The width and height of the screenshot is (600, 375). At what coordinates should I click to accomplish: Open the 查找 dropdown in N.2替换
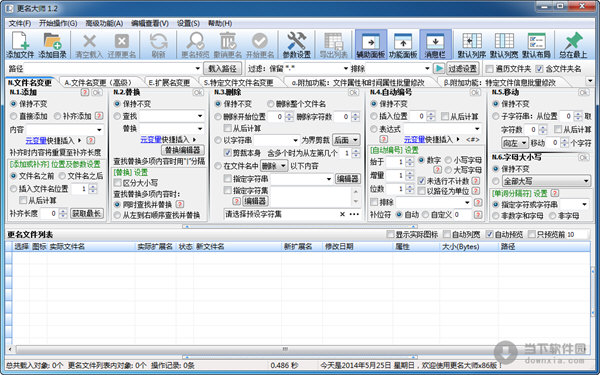click(x=200, y=116)
